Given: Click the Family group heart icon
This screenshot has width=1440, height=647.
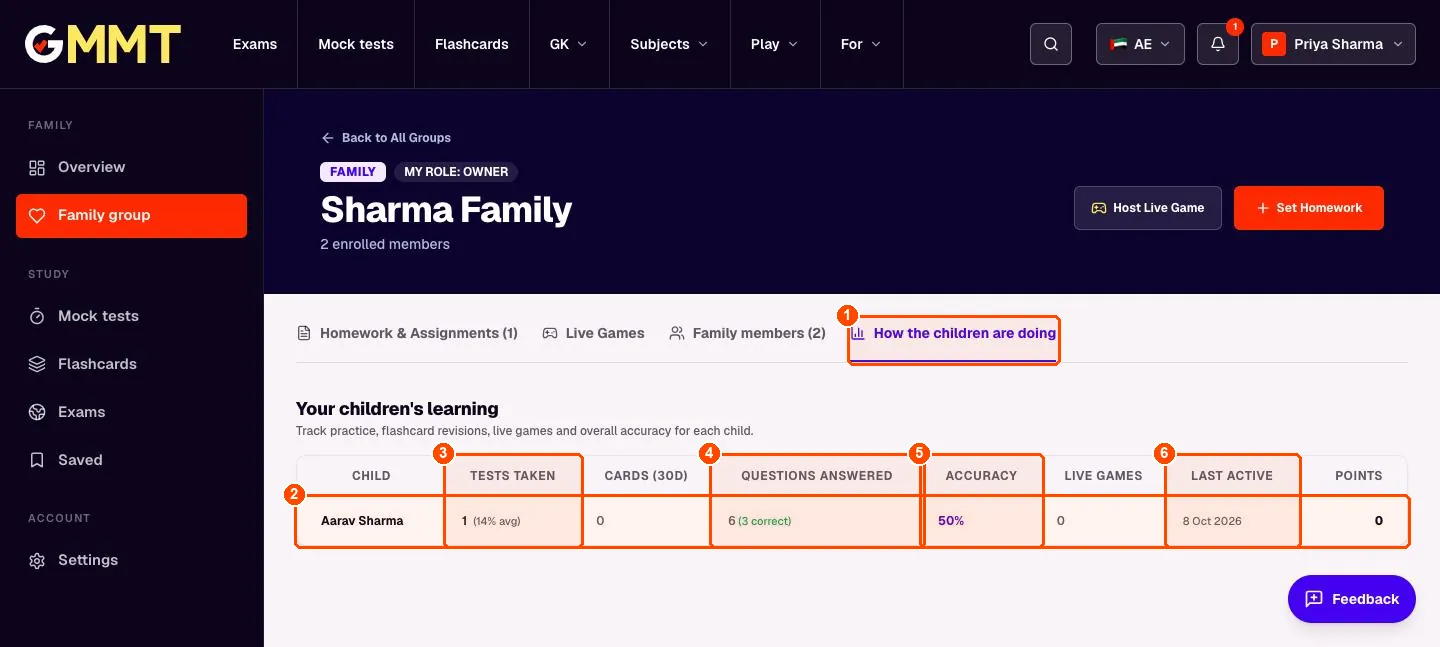Looking at the screenshot, I should click(37, 215).
